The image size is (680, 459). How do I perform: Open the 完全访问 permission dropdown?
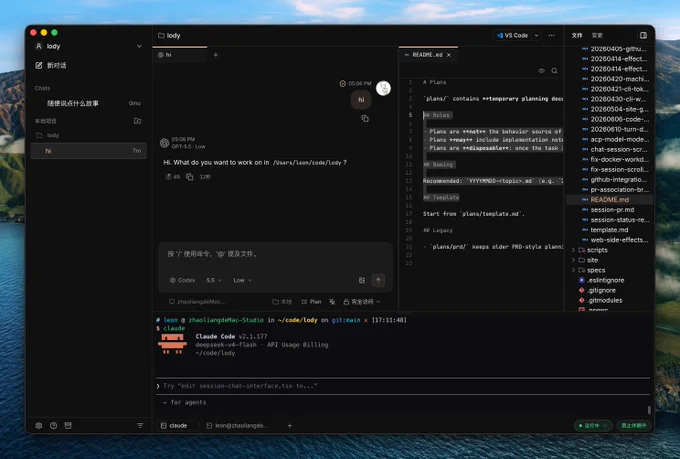point(362,302)
